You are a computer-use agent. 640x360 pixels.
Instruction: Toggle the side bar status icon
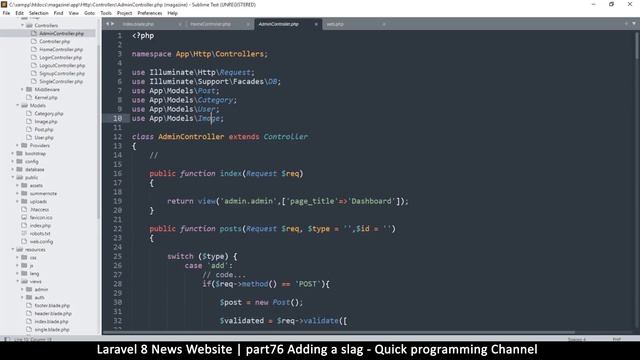[x=7, y=339]
